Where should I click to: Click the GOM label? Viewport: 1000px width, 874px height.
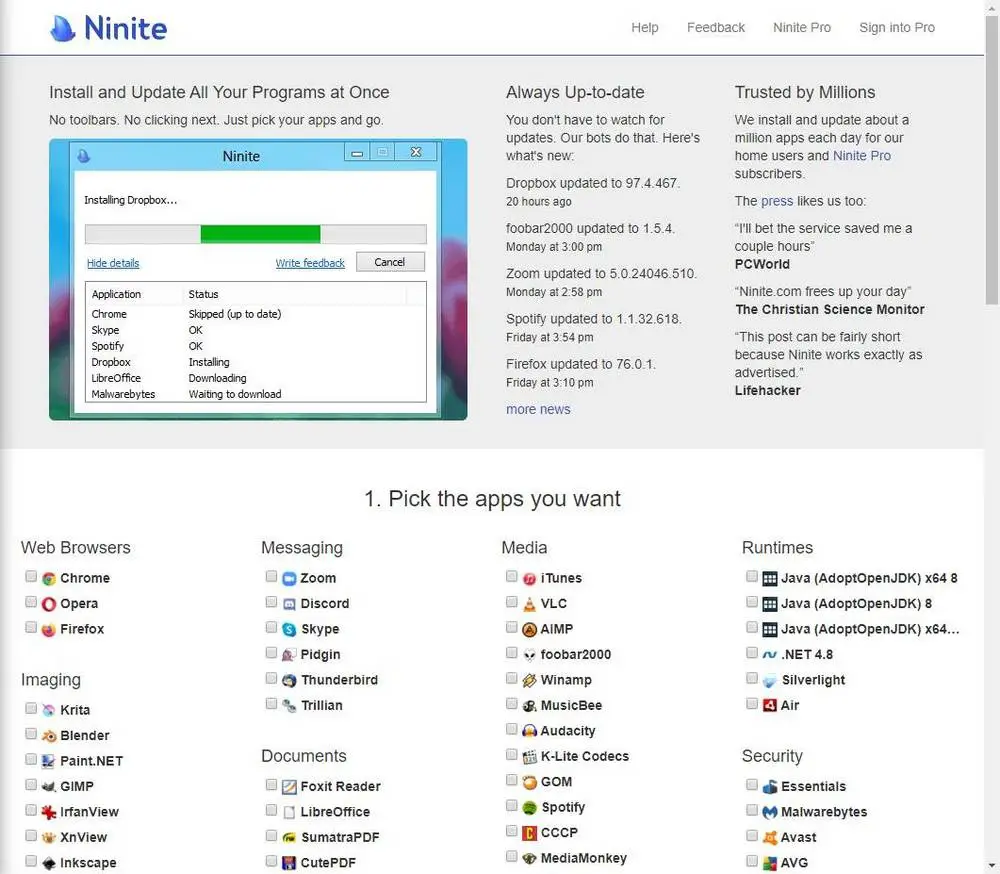pyautogui.click(x=556, y=782)
